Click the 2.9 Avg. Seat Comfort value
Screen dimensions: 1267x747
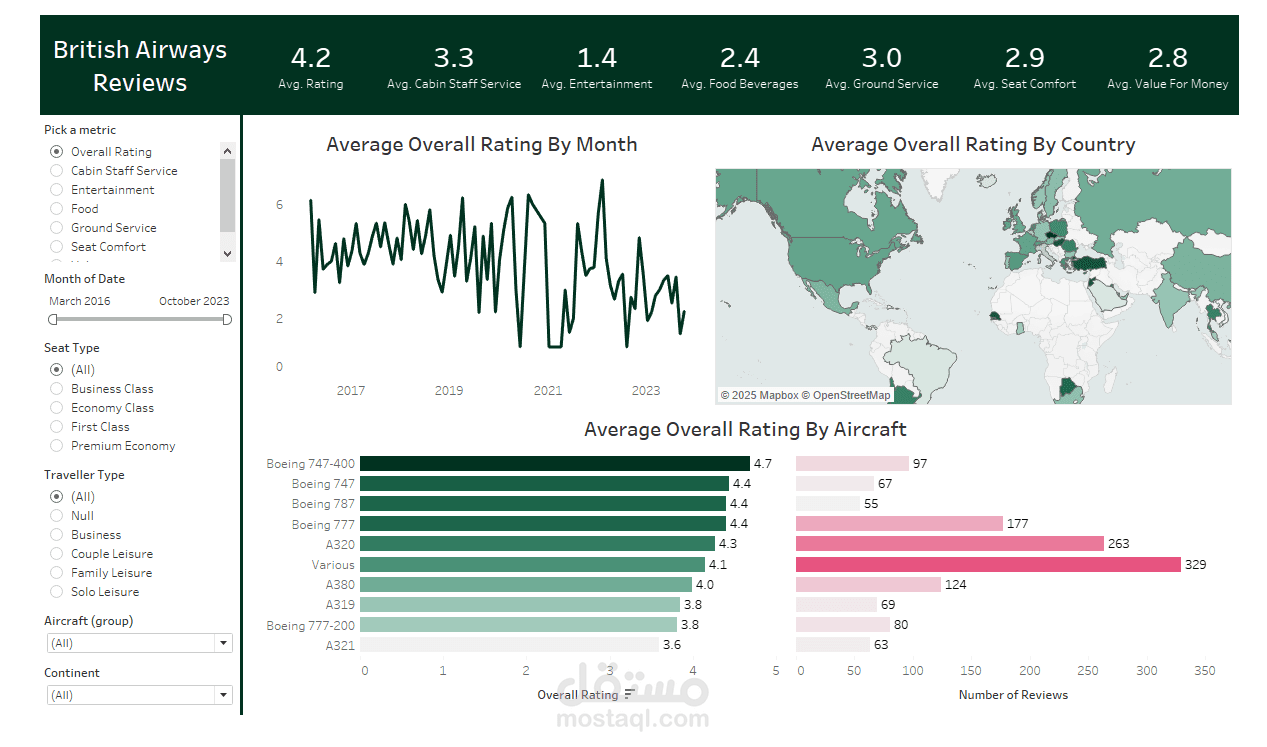pos(1025,58)
